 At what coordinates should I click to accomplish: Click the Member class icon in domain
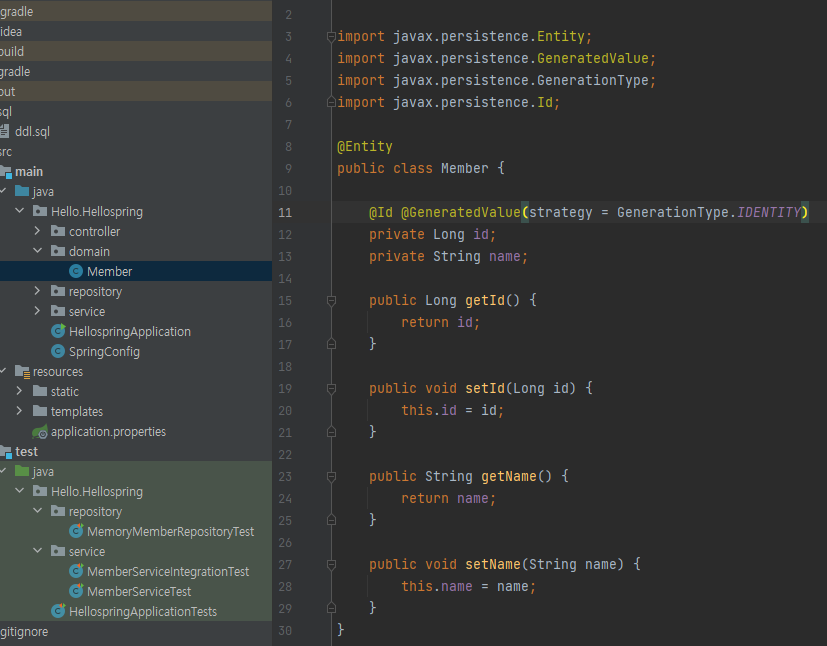[x=76, y=271]
